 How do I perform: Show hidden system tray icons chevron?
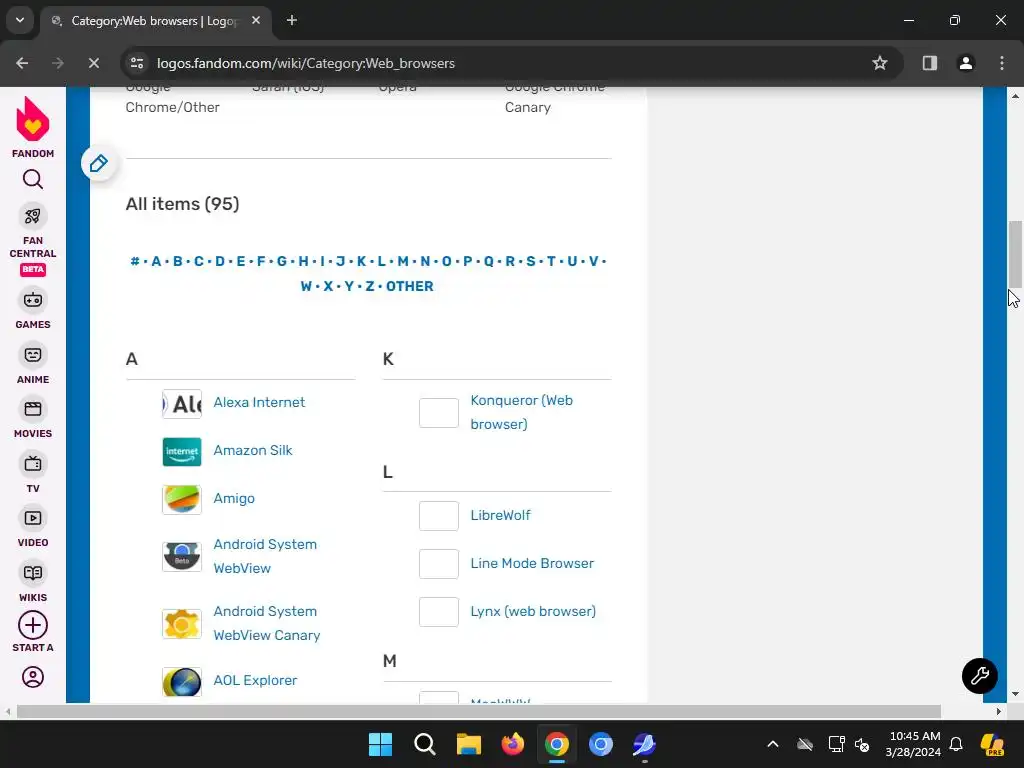773,744
